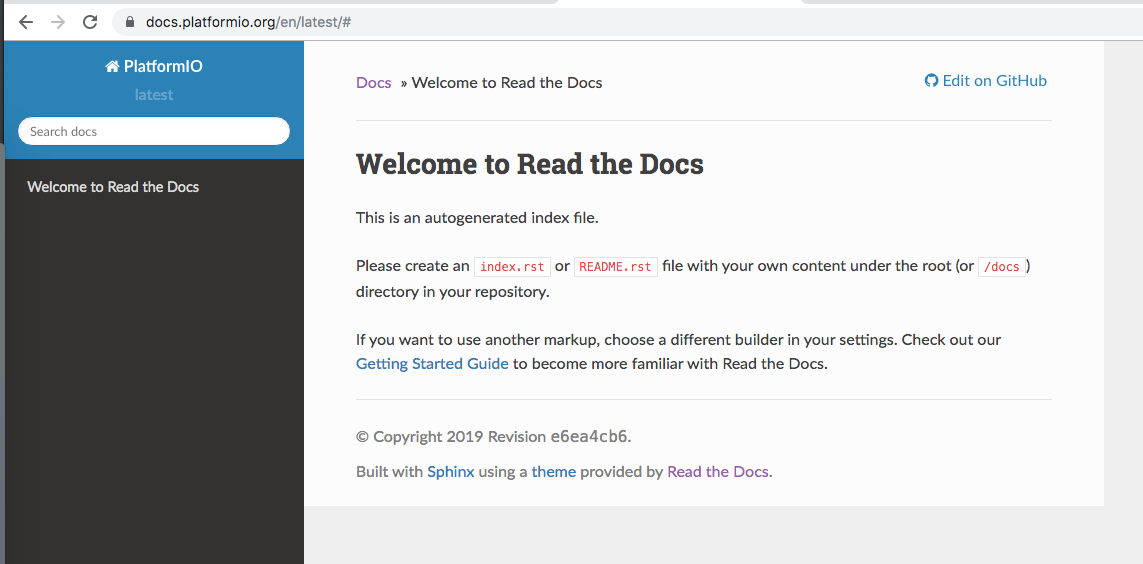
Task: Click the Edit on GitHub link
Action: point(986,81)
